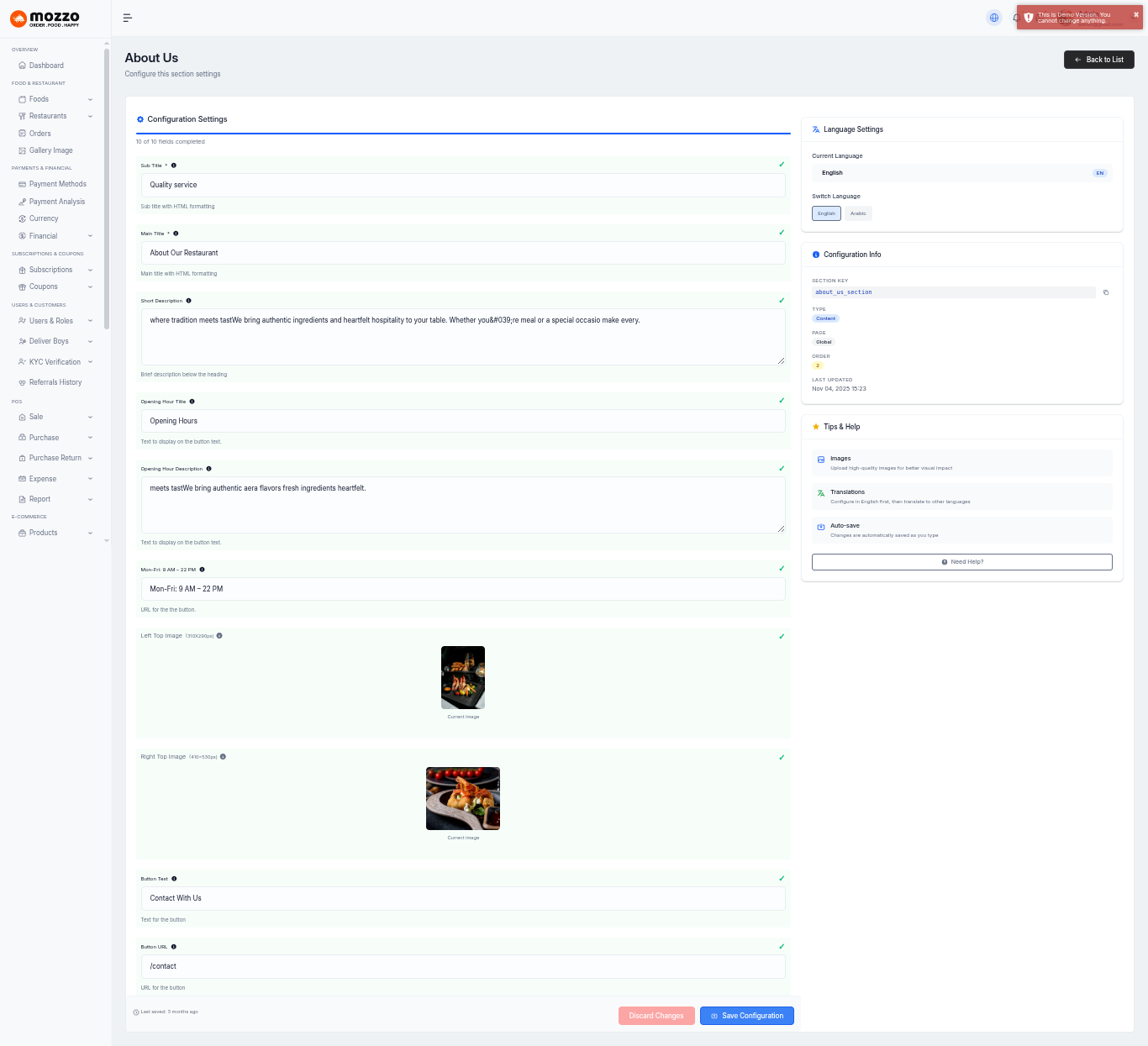Switch language to Arabic
This screenshot has height=1046, width=1148.
[x=858, y=213]
